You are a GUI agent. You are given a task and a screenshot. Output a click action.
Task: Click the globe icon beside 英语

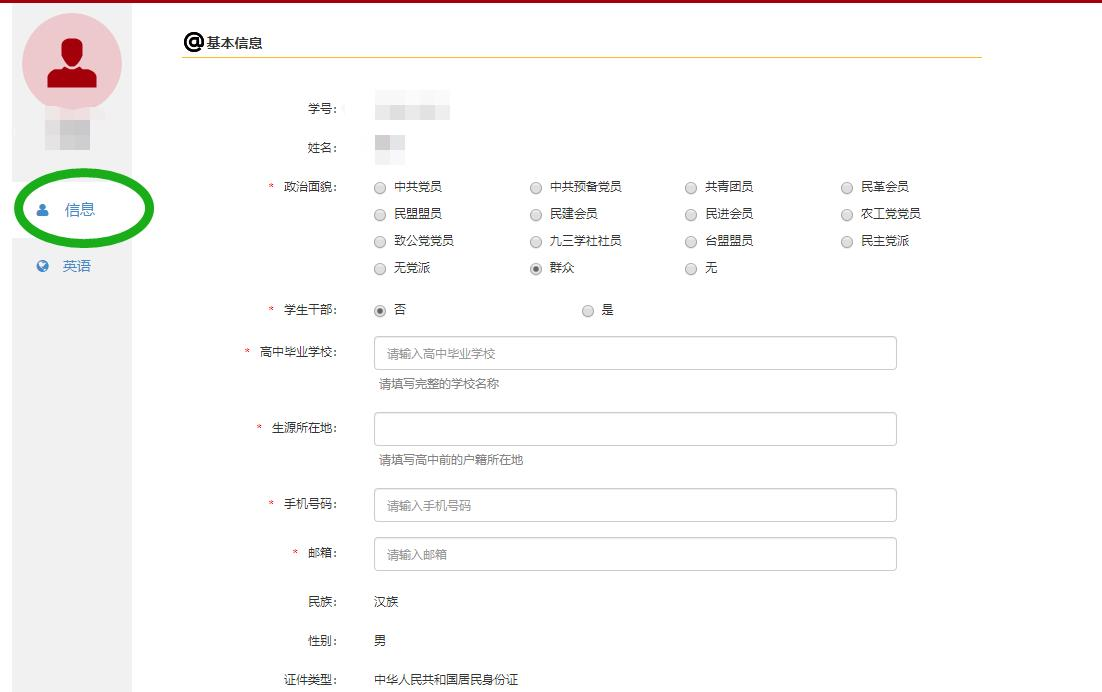point(42,266)
